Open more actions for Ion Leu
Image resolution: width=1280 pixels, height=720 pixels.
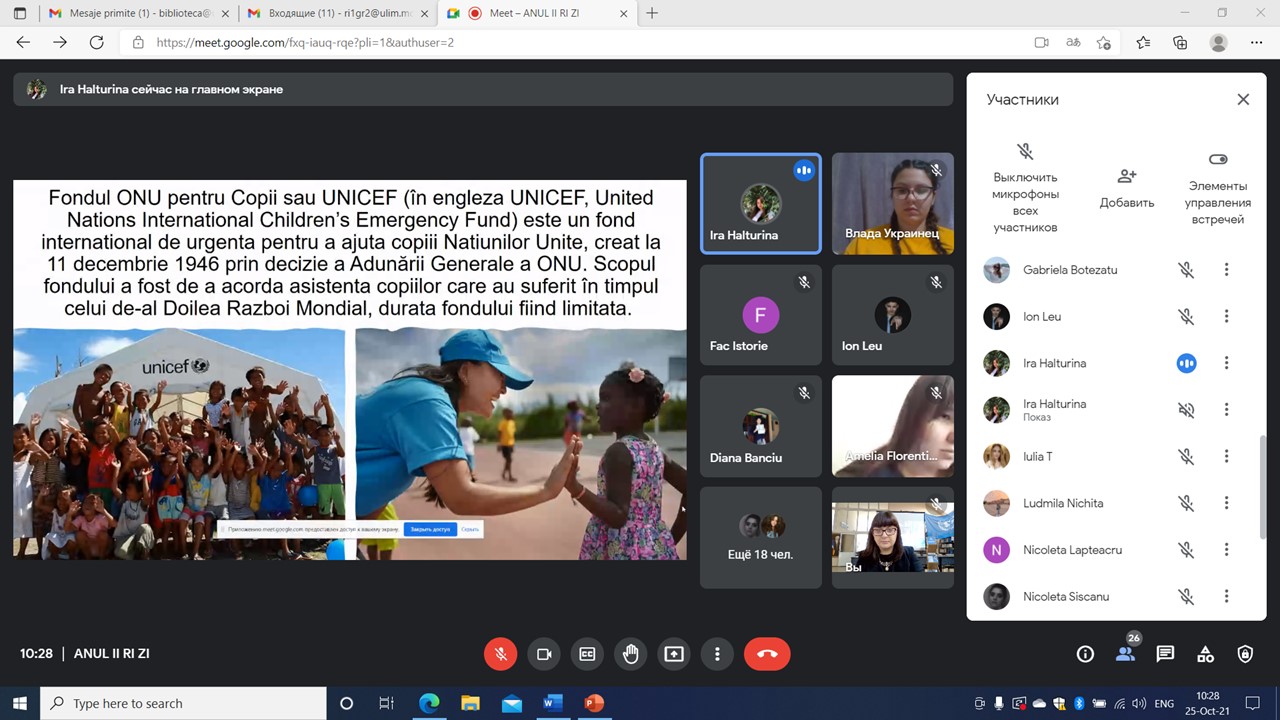point(1226,317)
